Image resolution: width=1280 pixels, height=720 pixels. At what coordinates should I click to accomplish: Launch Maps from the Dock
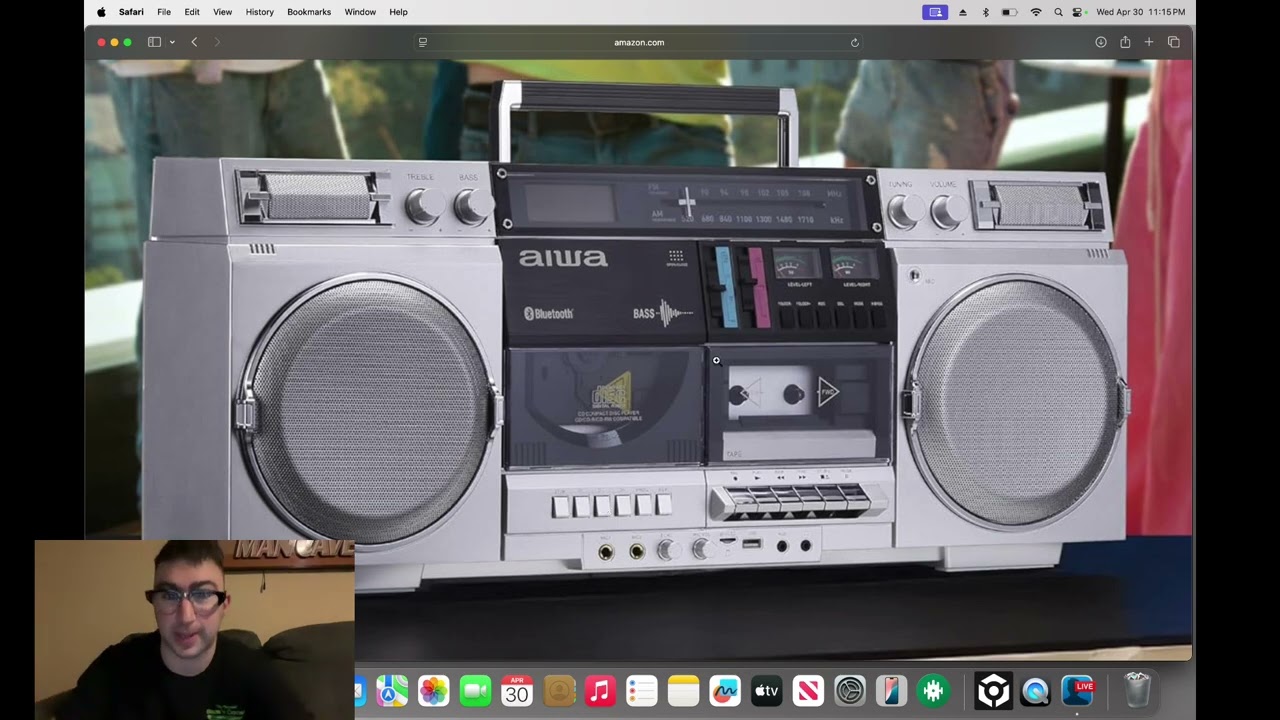point(391,690)
